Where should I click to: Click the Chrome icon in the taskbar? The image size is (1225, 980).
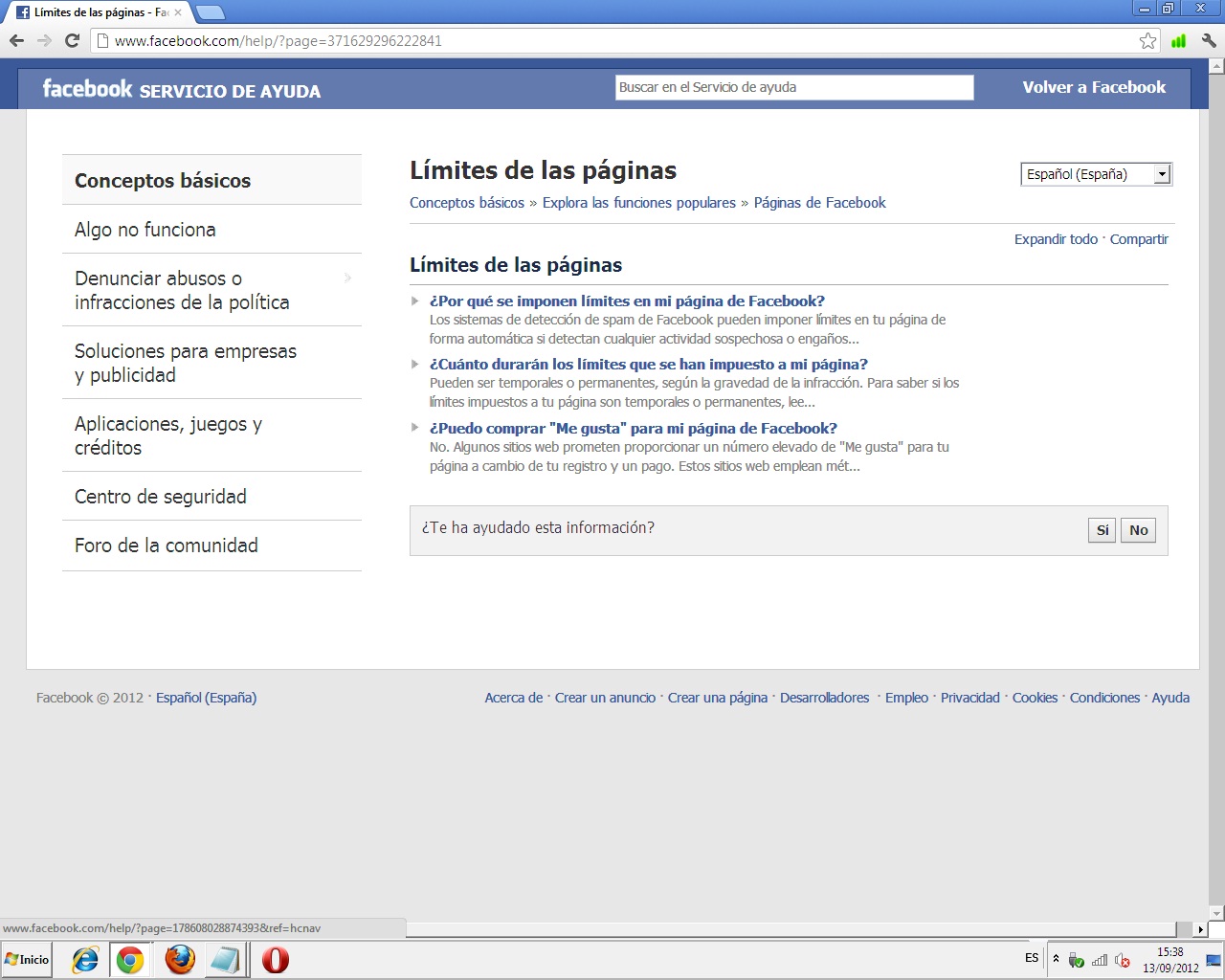[x=129, y=960]
